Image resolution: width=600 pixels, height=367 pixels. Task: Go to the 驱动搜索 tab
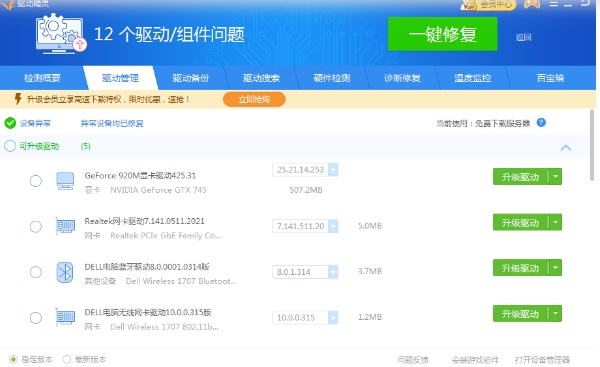[x=261, y=78]
